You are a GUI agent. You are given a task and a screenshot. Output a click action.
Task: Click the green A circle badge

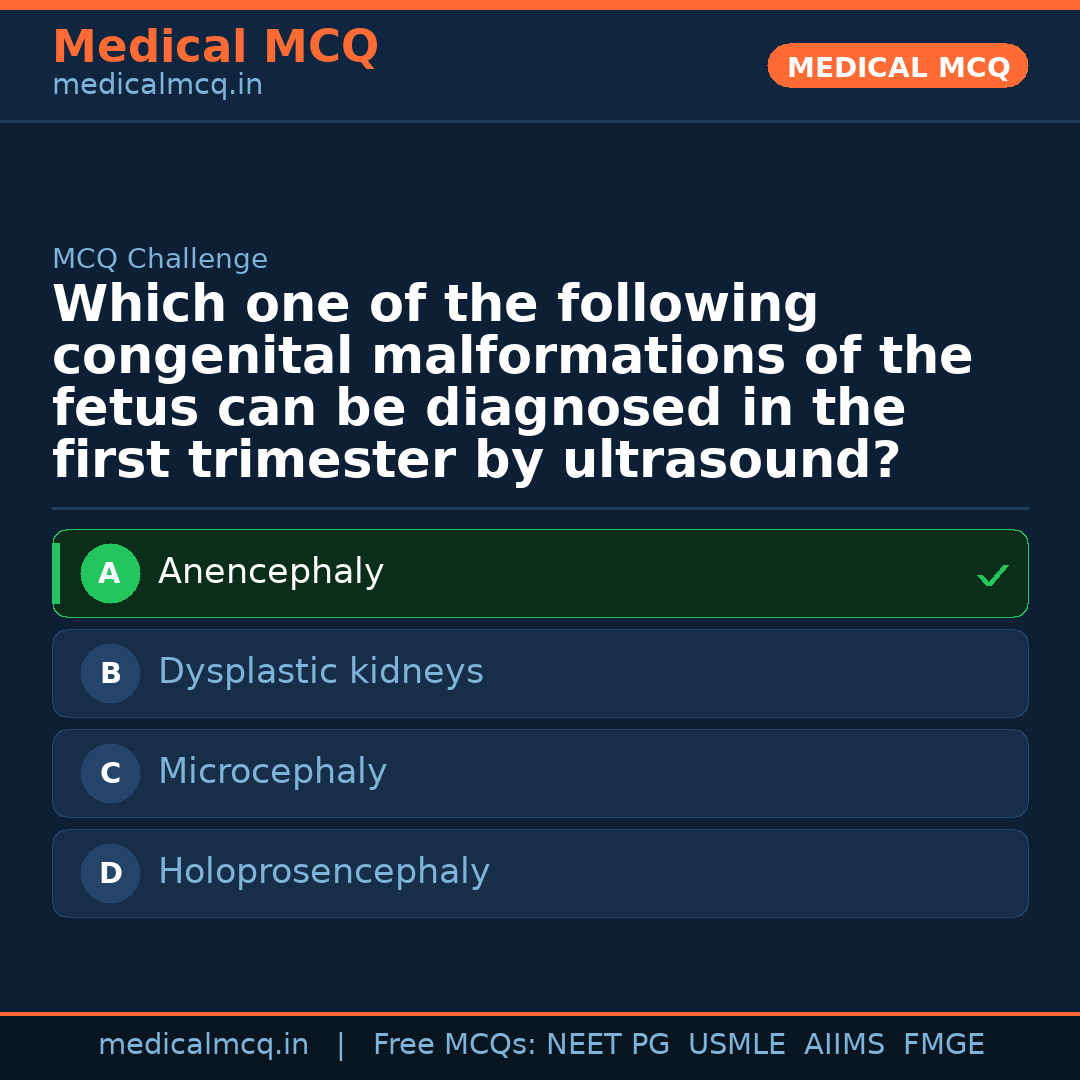coord(110,574)
